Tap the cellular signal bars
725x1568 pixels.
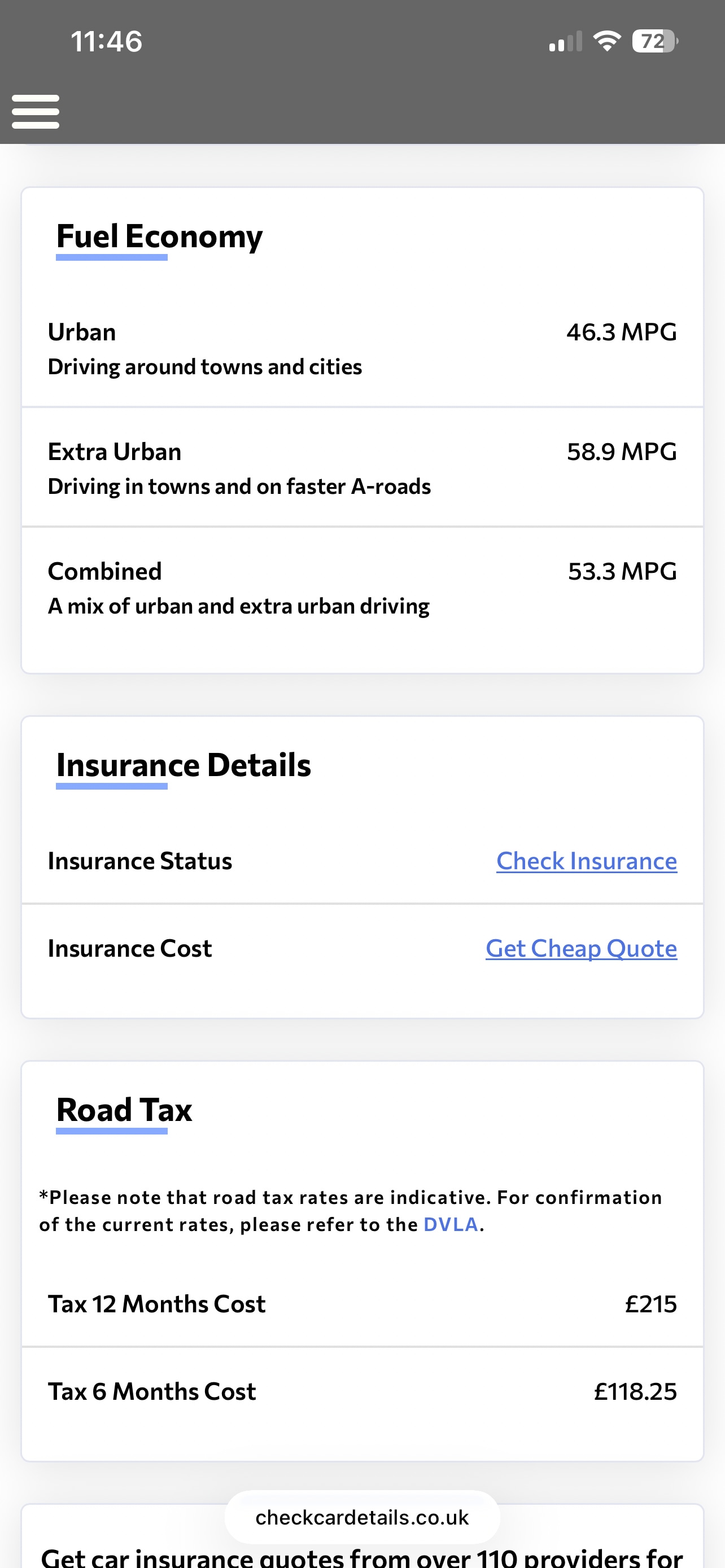point(565,42)
